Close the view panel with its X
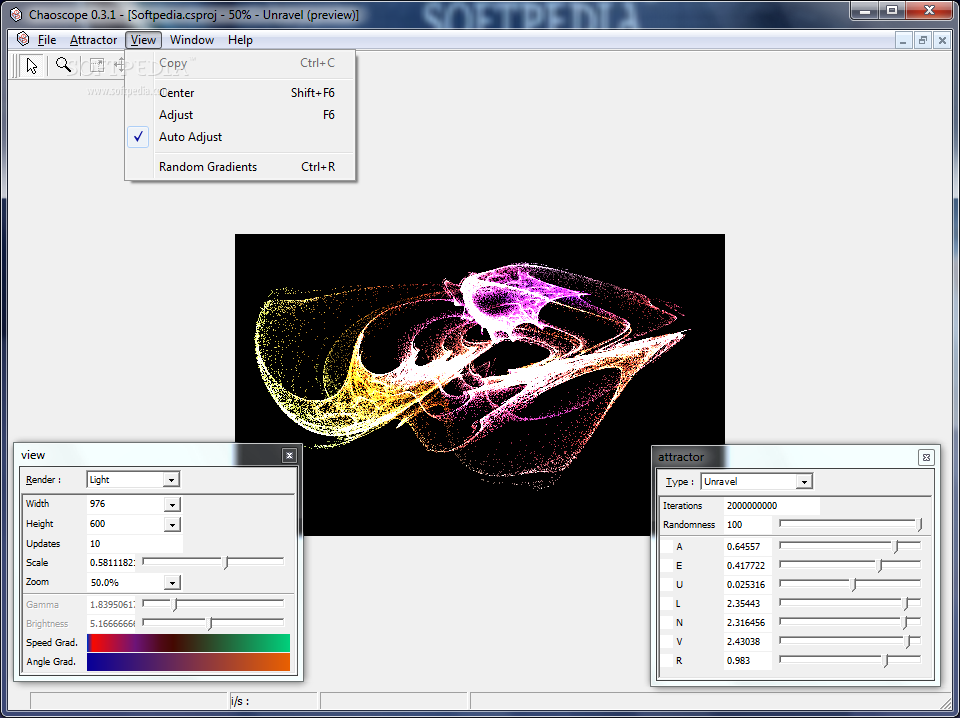 point(290,455)
